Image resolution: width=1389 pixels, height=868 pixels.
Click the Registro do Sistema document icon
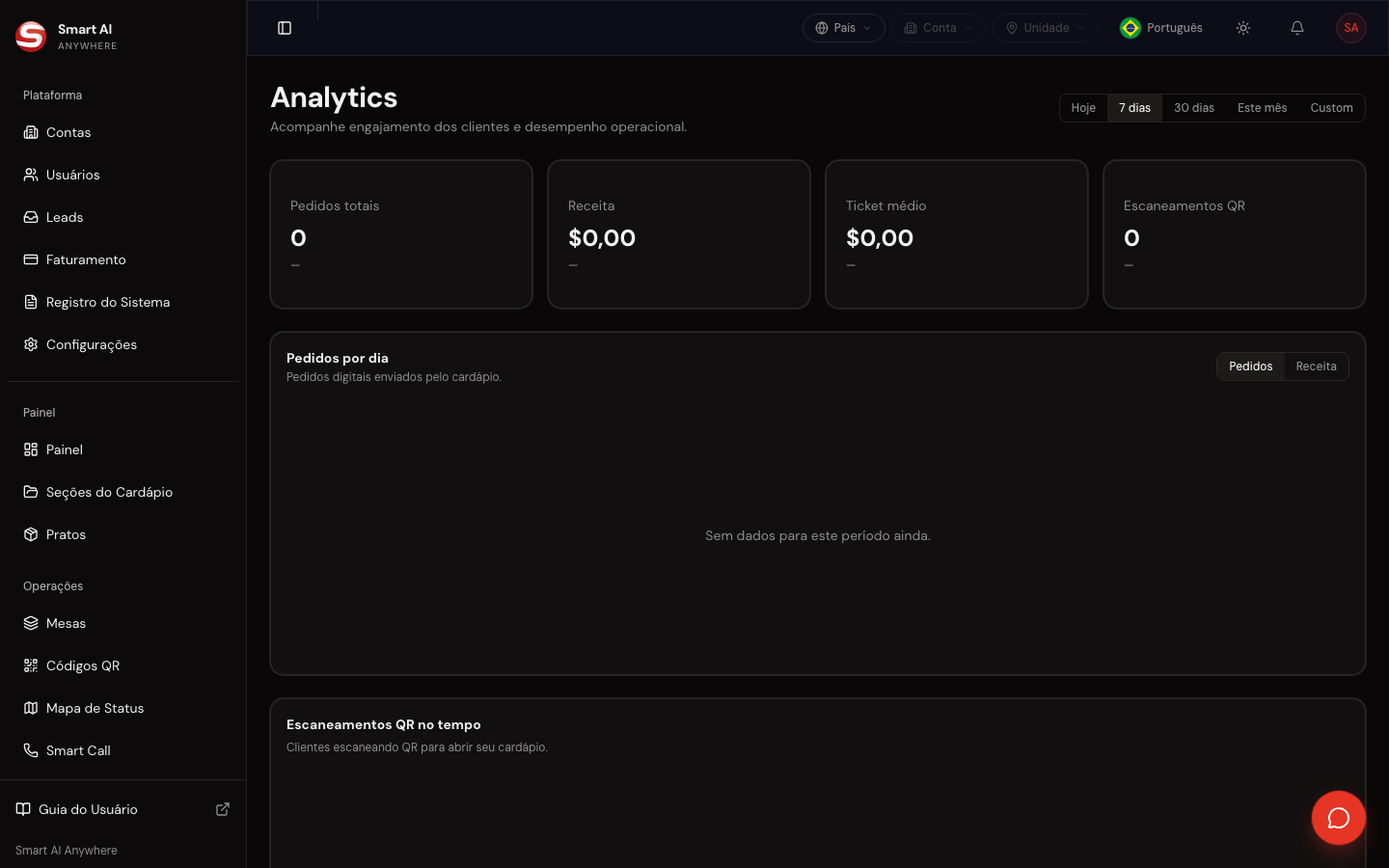31,302
